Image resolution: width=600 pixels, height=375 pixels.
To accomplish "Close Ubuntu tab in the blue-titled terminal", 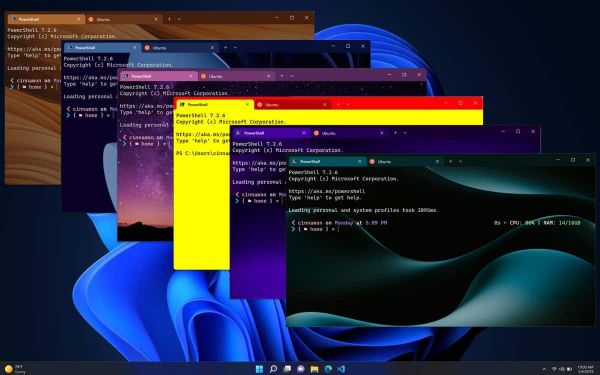I will [212, 47].
